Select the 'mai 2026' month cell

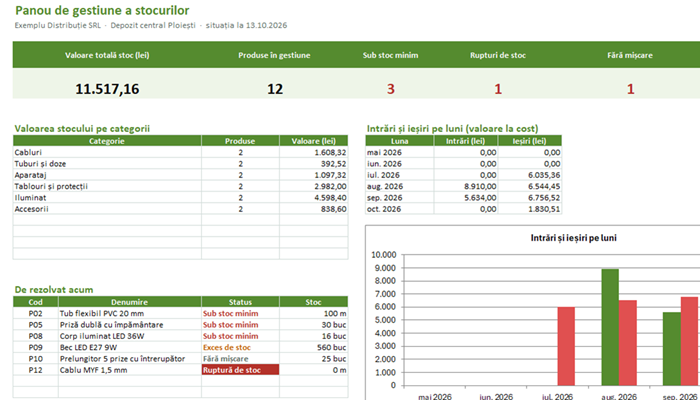(400, 152)
